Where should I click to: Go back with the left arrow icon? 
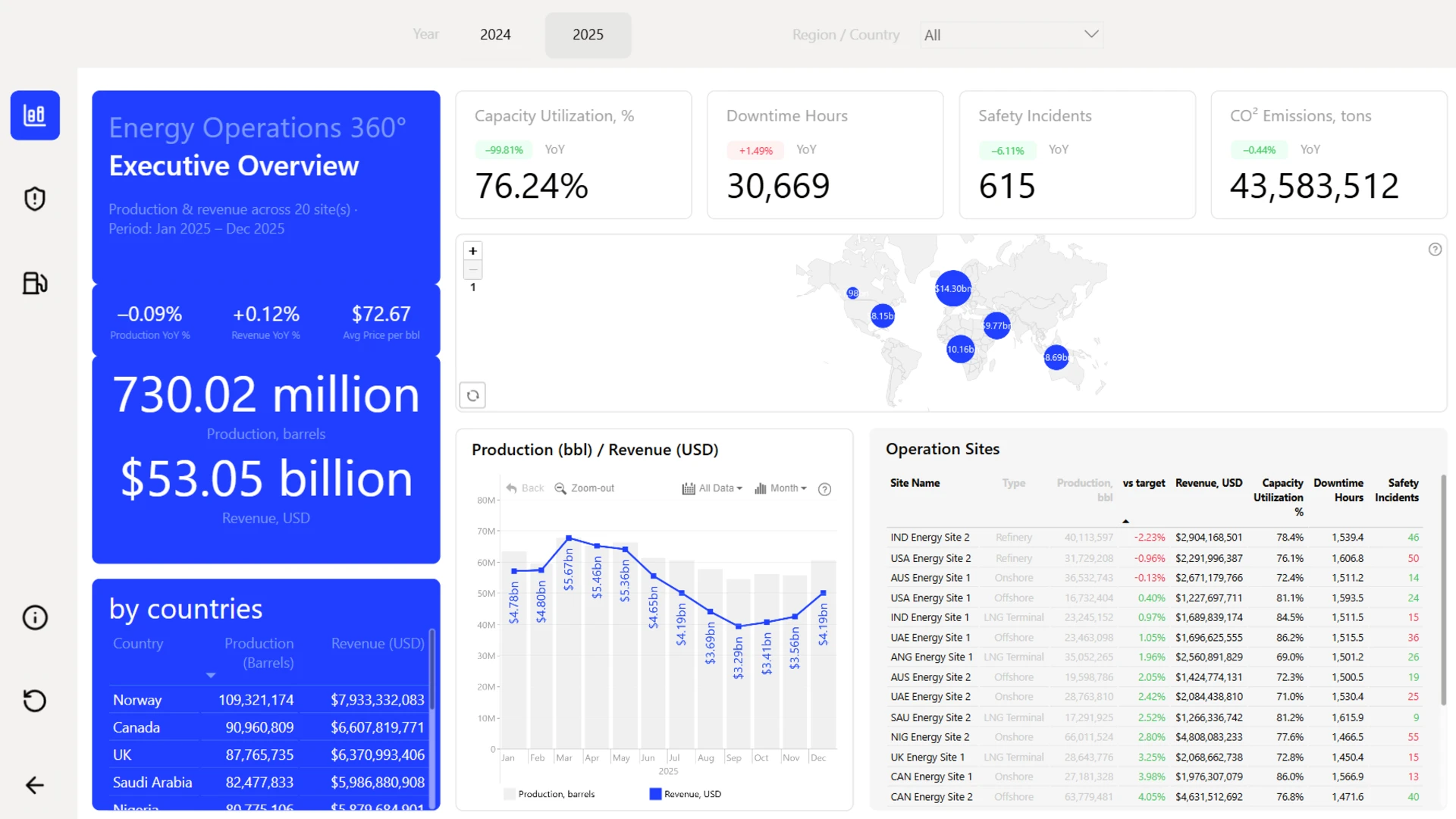35,785
